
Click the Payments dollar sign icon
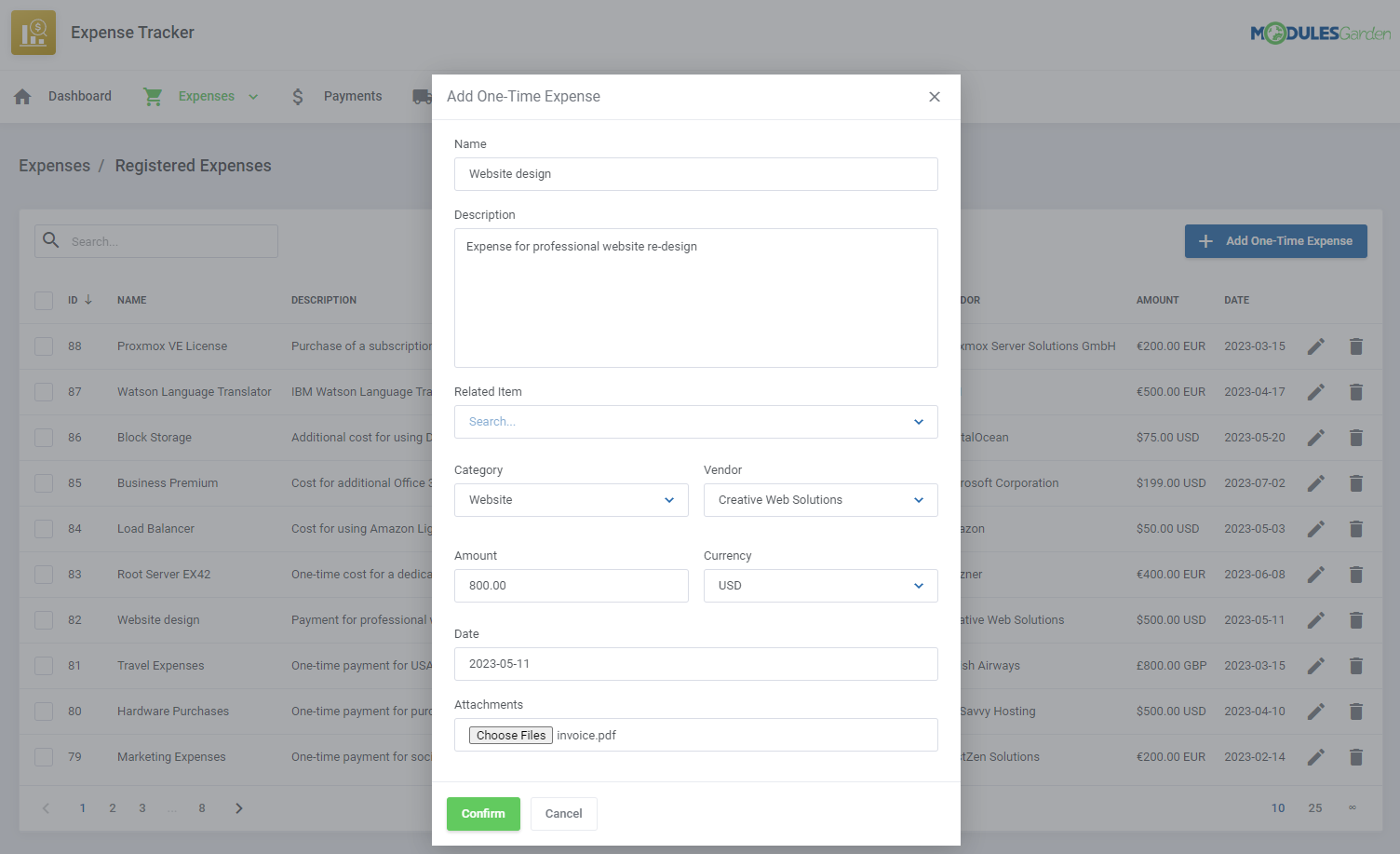coord(298,97)
